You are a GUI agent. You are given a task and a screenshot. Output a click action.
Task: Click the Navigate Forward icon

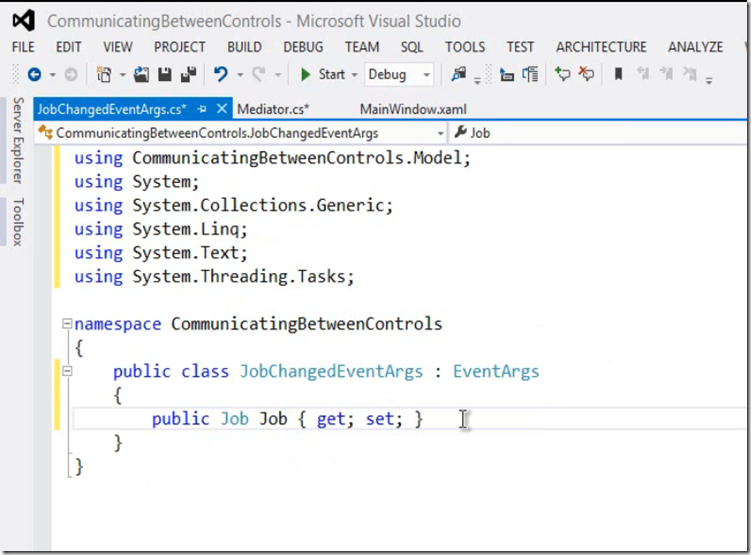point(71,75)
